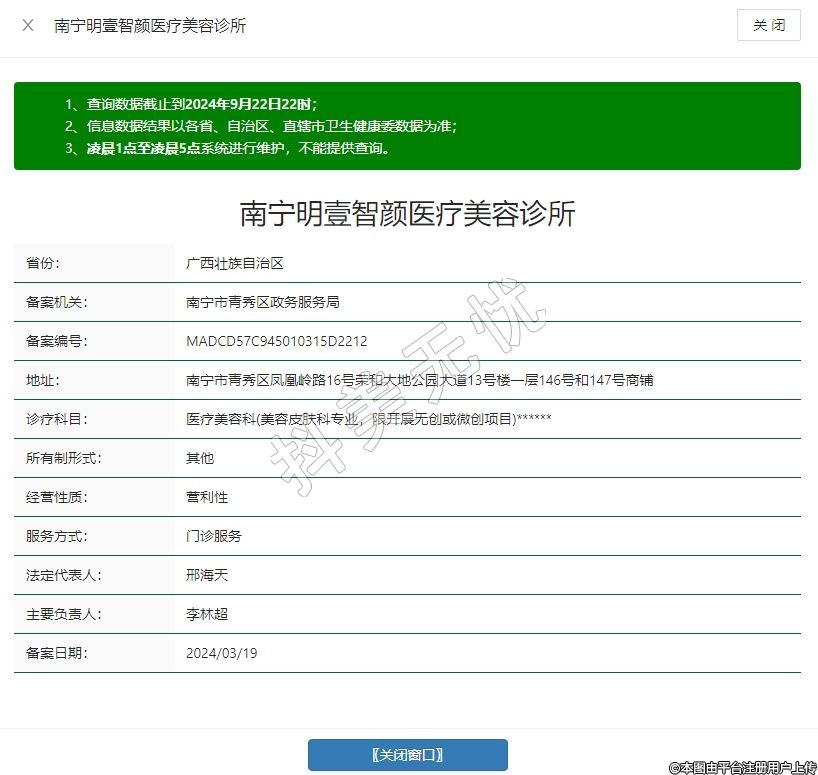Click the 所有制形式 value 其他
Screen dimensions: 818x775
pyautogui.click(x=200, y=458)
